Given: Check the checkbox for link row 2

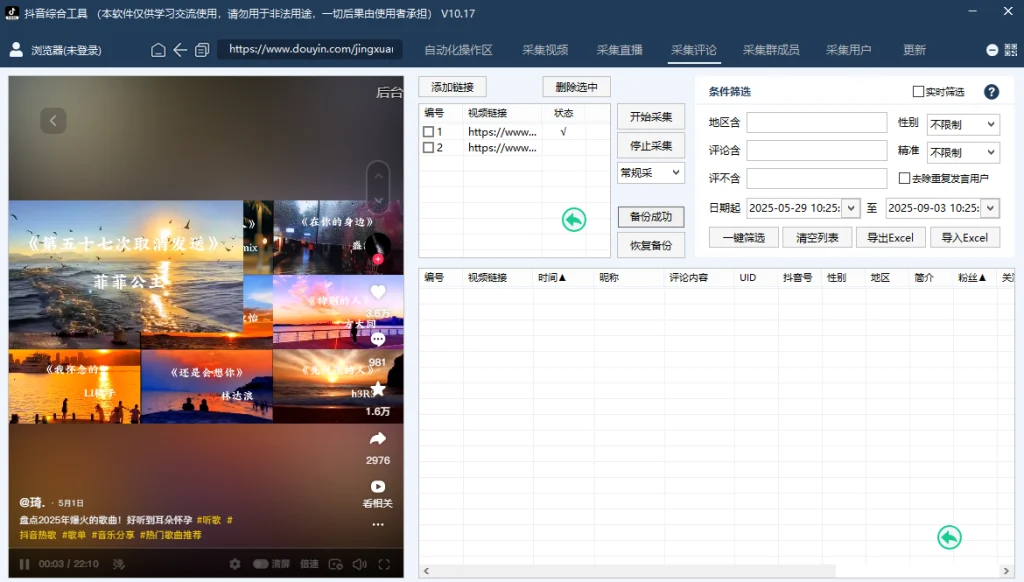Looking at the screenshot, I should click(428, 148).
